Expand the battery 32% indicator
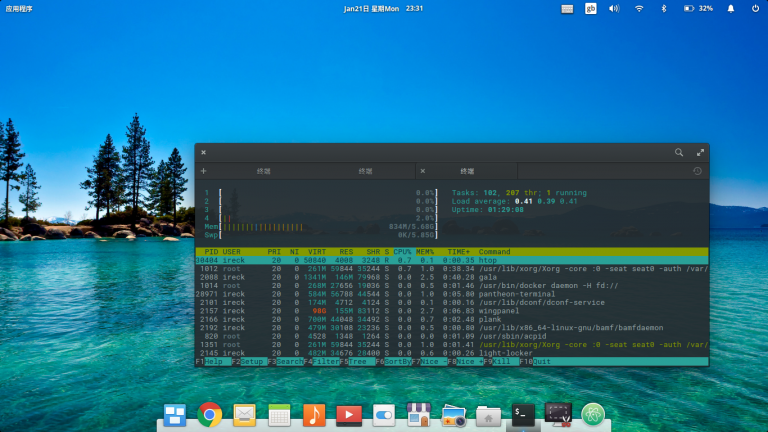Screen dimensions: 768x432 698,8
